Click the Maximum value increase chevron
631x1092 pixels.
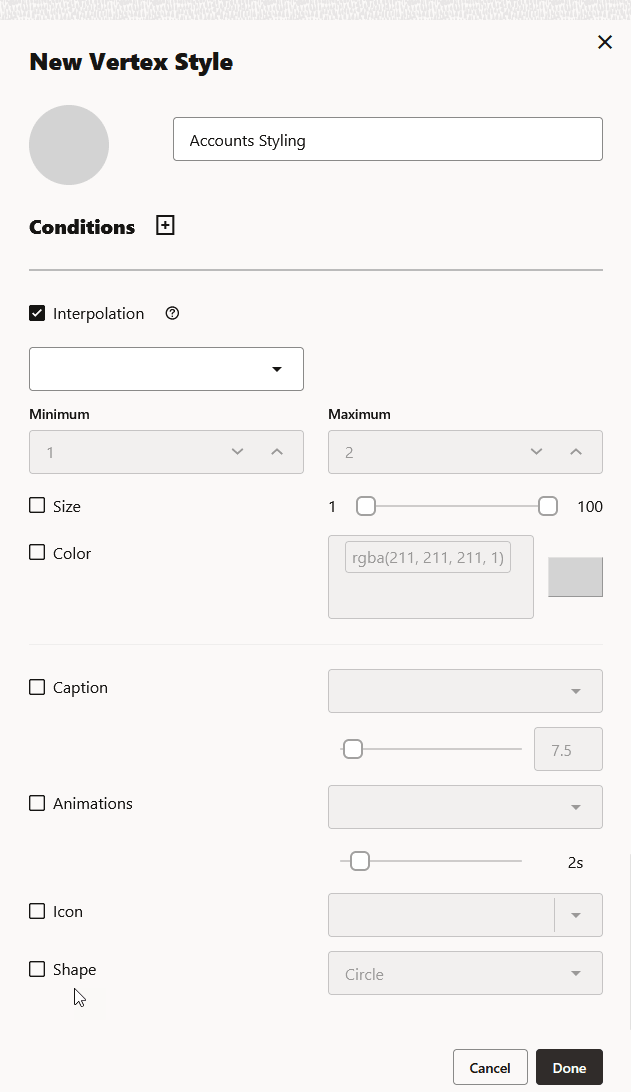tap(576, 452)
